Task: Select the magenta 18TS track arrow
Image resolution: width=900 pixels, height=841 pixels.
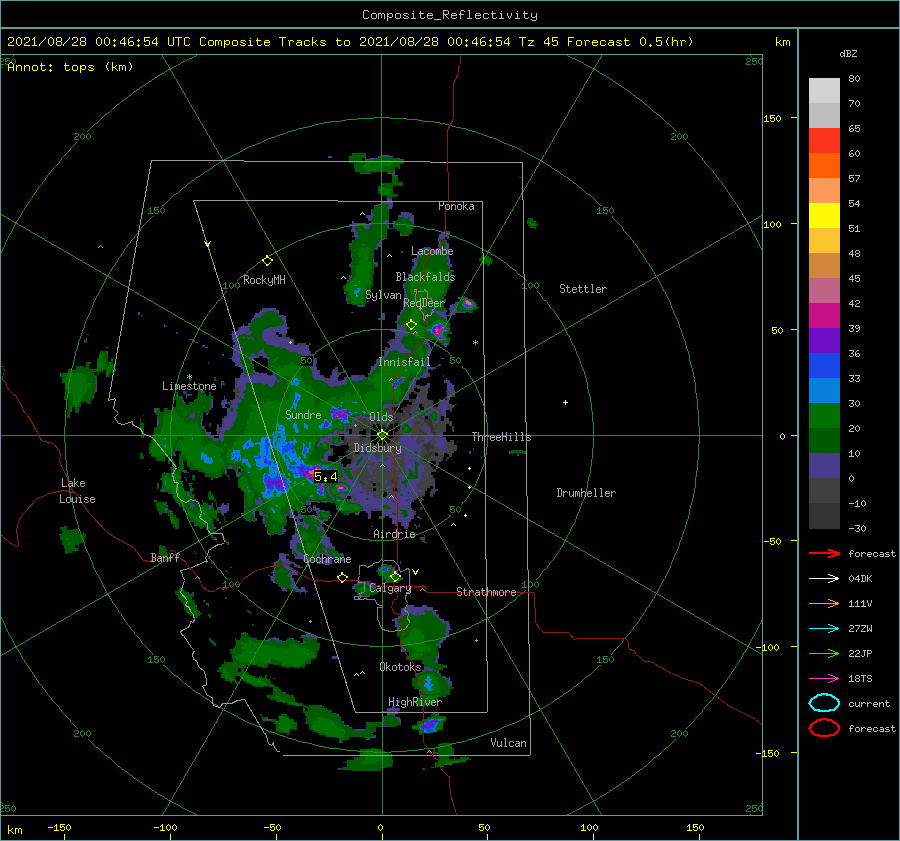Action: coord(824,679)
